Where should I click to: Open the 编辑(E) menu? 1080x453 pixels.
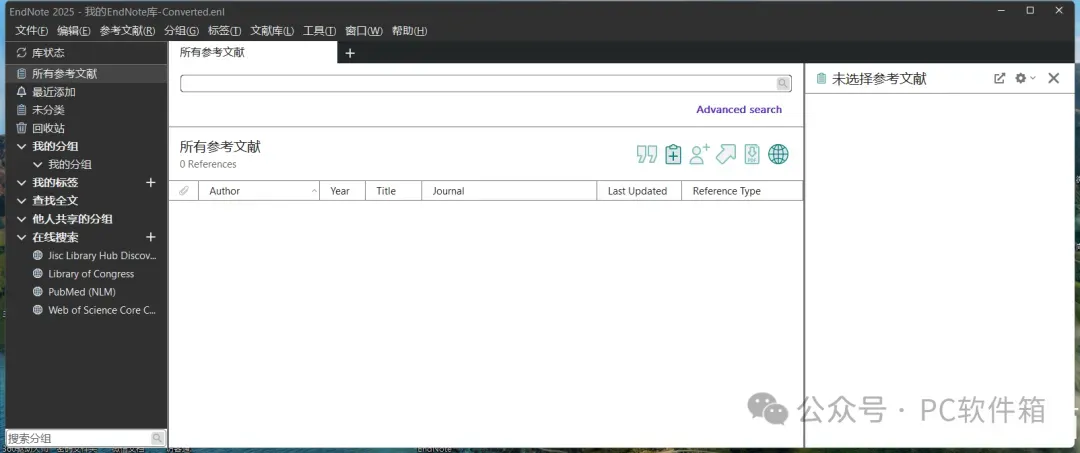(x=74, y=31)
